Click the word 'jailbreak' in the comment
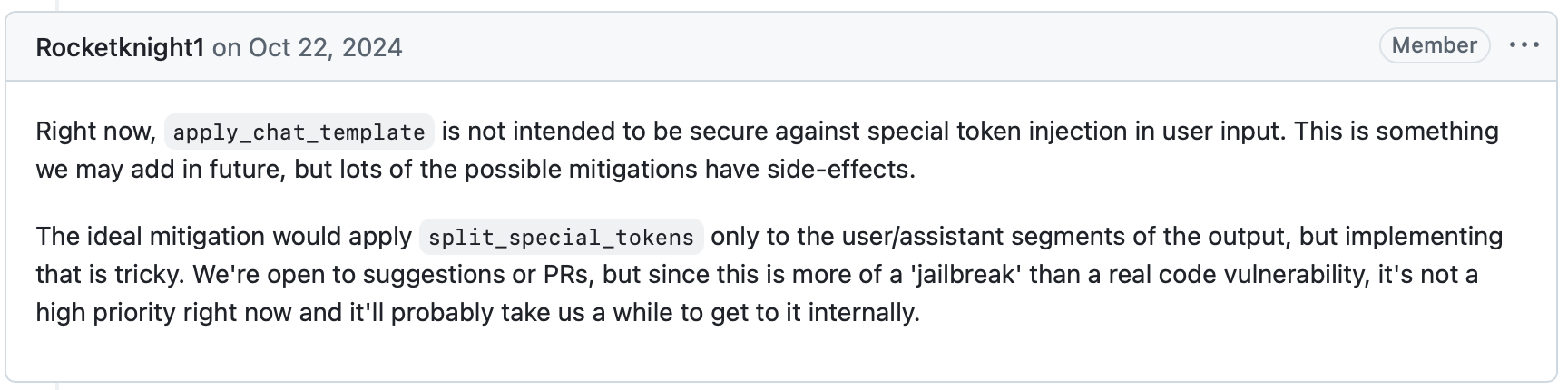The height and width of the screenshot is (390, 1568). [965, 274]
